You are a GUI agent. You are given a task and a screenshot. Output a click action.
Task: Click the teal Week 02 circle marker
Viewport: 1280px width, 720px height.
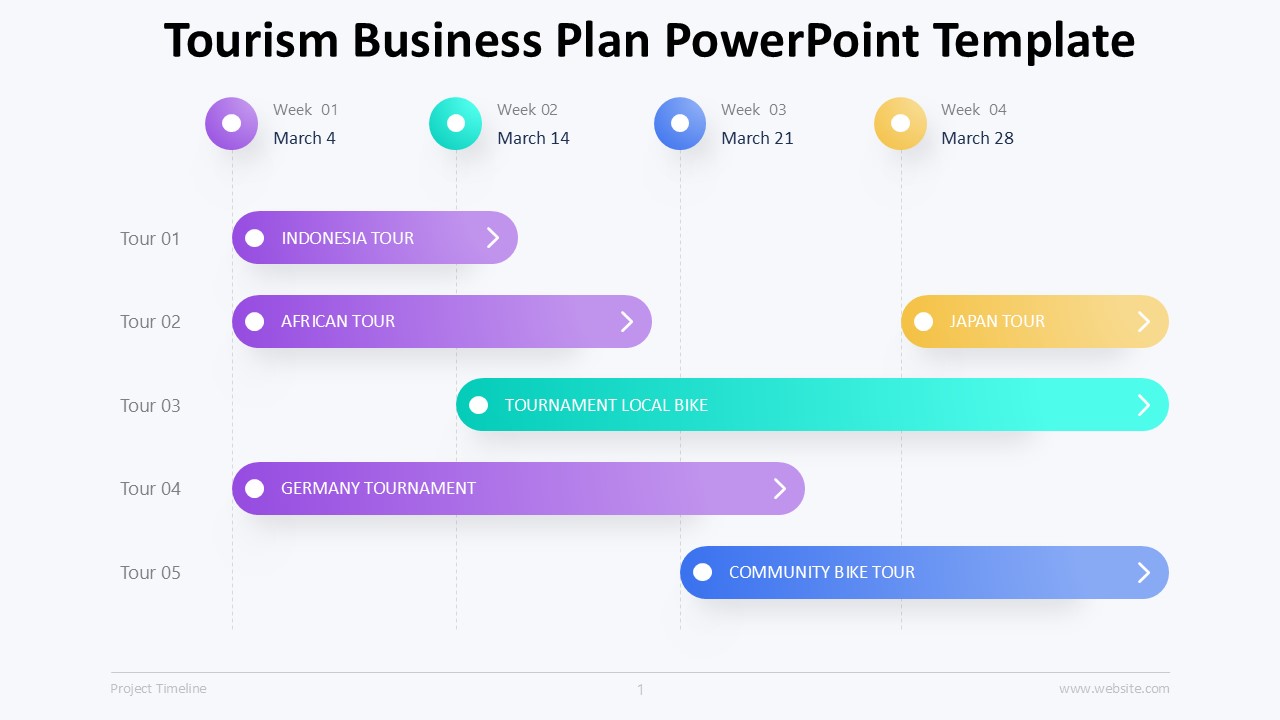456,123
